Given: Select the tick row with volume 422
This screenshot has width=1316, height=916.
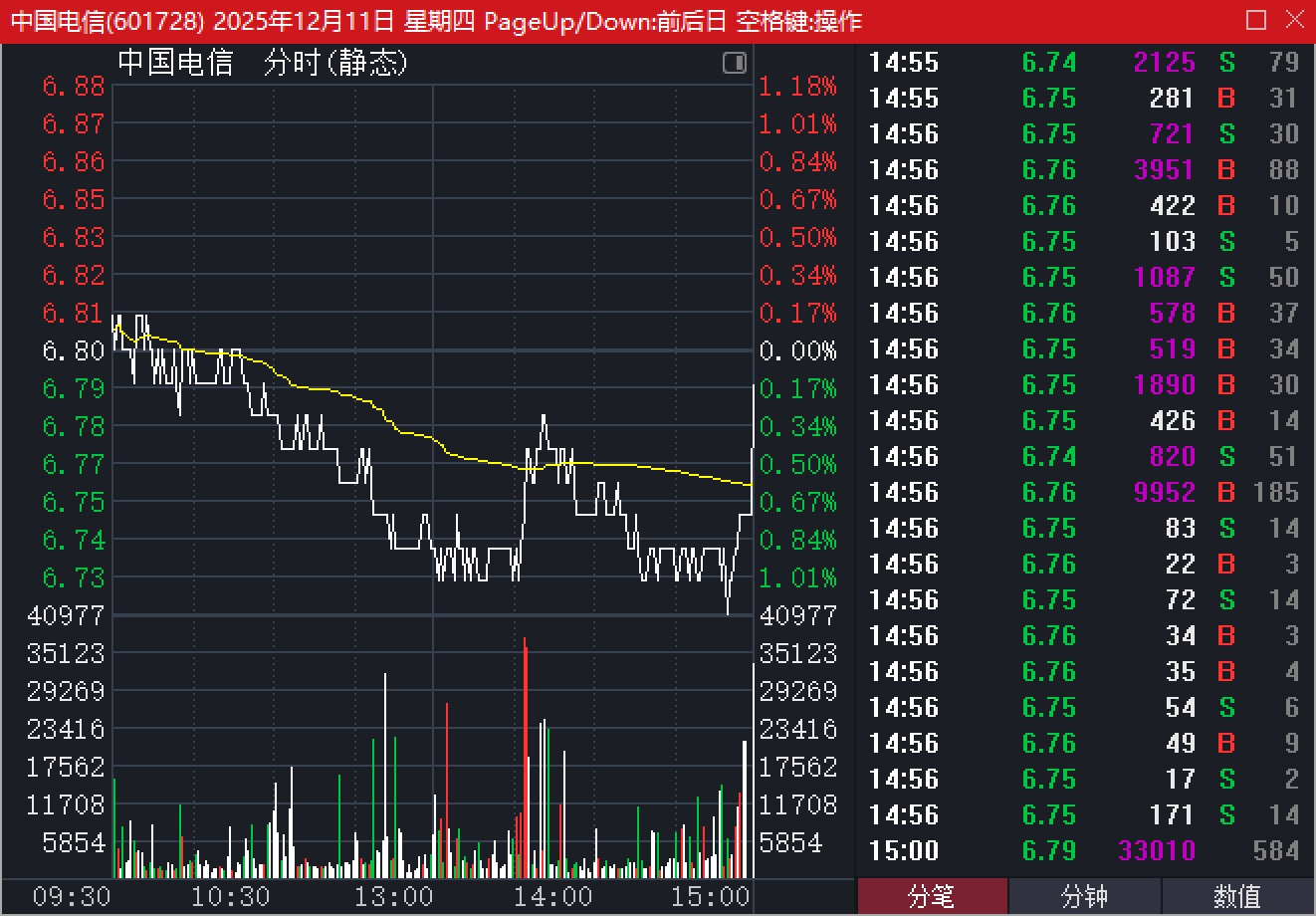Looking at the screenshot, I should 1085,205.
